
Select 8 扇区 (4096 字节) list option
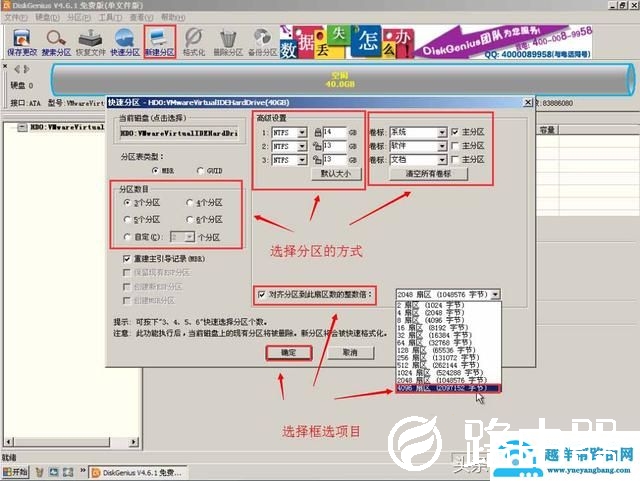coord(448,320)
